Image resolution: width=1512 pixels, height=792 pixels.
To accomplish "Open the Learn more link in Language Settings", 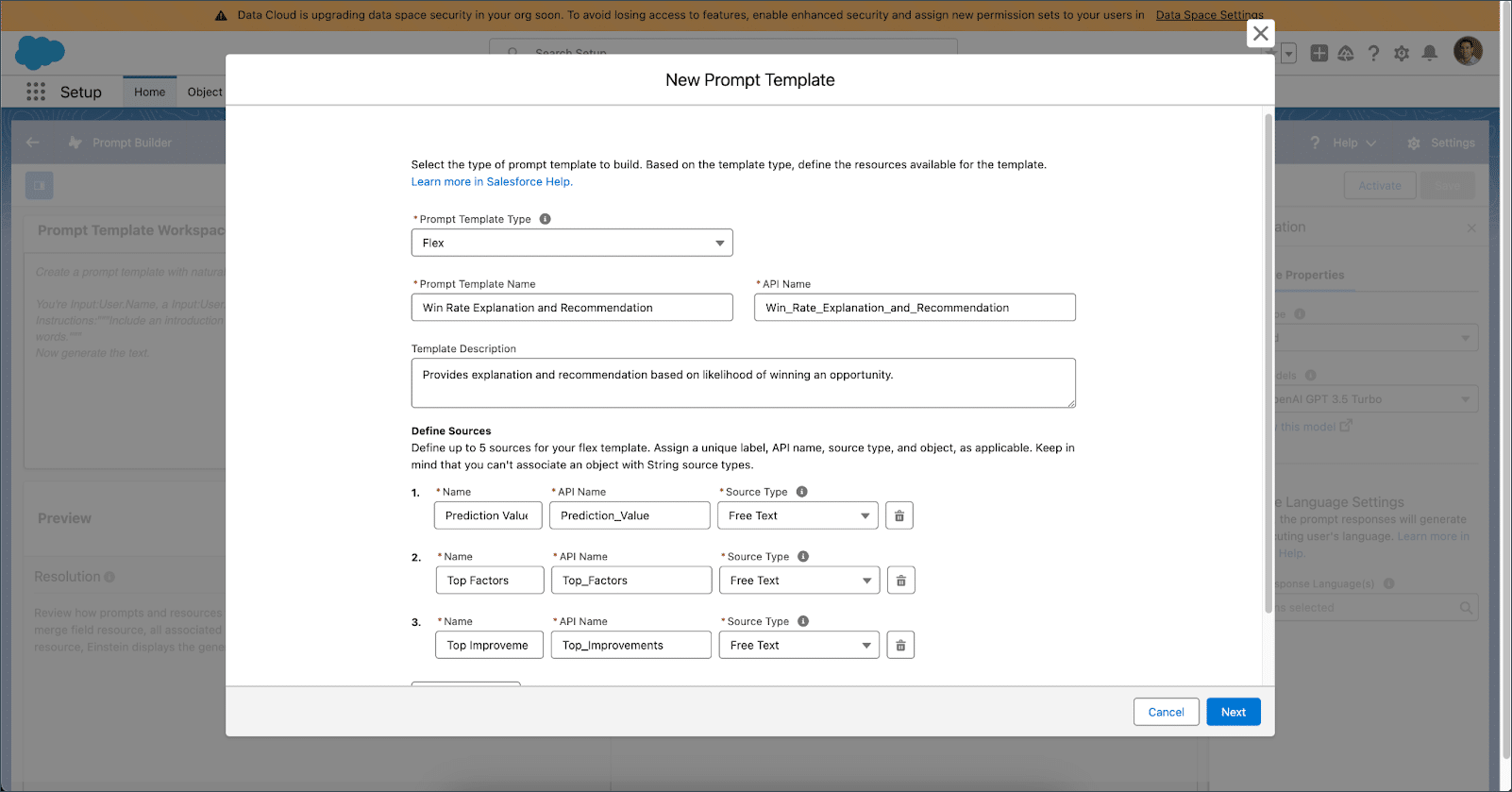I will (x=1433, y=536).
